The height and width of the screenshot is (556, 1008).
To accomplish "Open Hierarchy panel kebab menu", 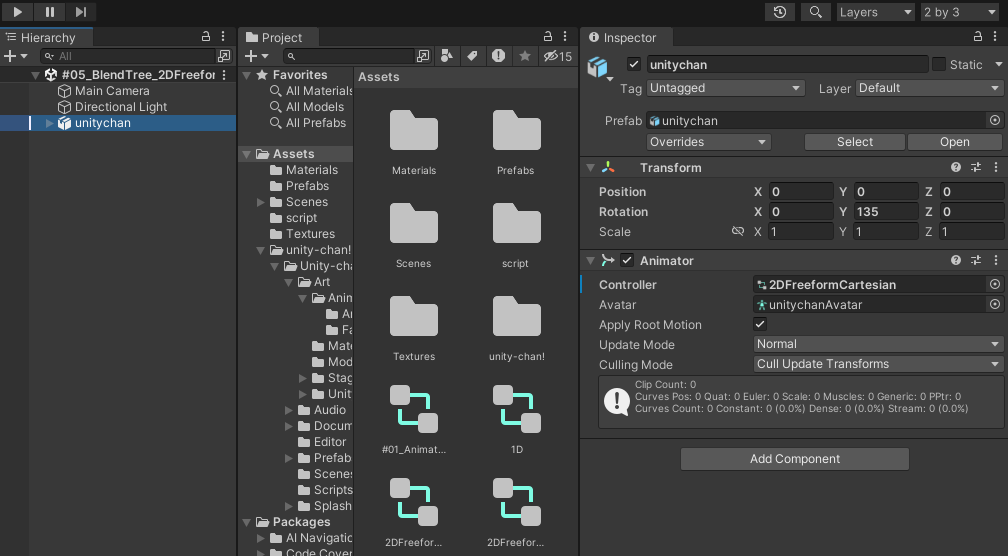I will (223, 37).
